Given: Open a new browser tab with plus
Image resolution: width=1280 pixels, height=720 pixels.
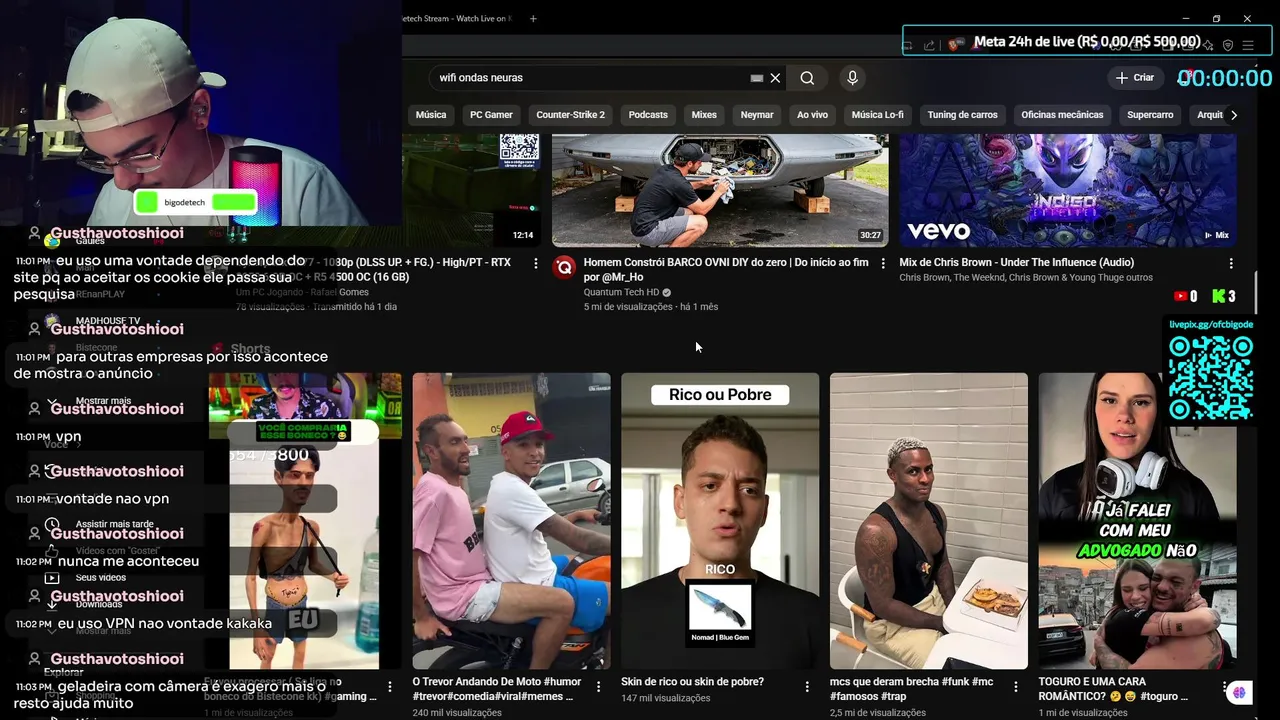Looking at the screenshot, I should 533,18.
